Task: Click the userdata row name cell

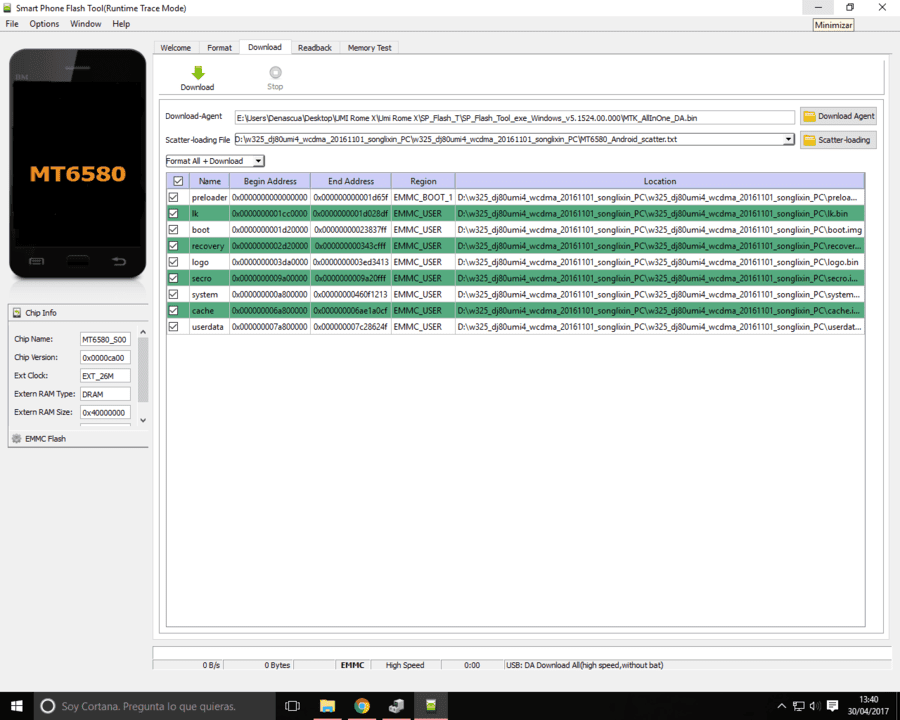Action: [x=210, y=326]
